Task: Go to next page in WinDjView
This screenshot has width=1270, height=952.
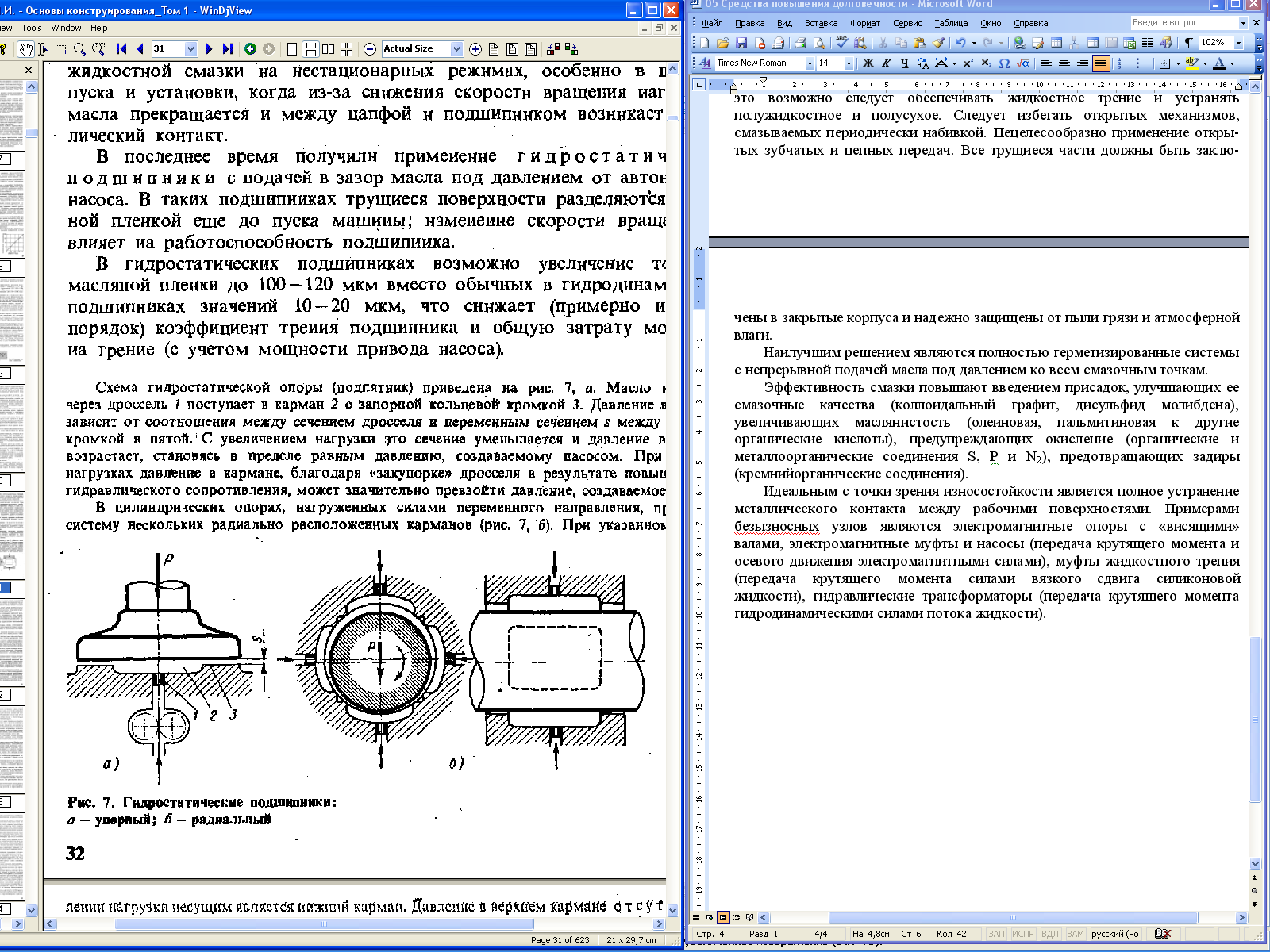Action: click(209, 49)
